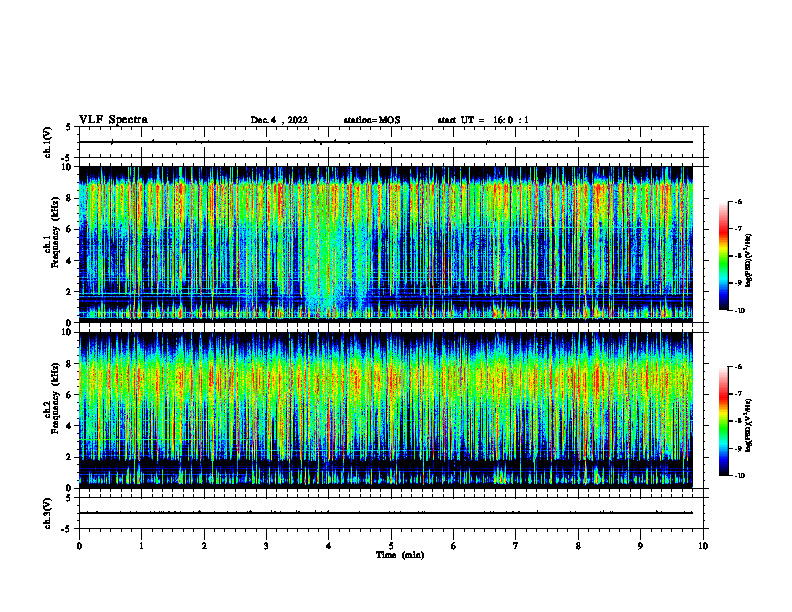Click the ch.2 color bar log(PSD) label
The image size is (792, 612).
pyautogui.click(x=749, y=425)
